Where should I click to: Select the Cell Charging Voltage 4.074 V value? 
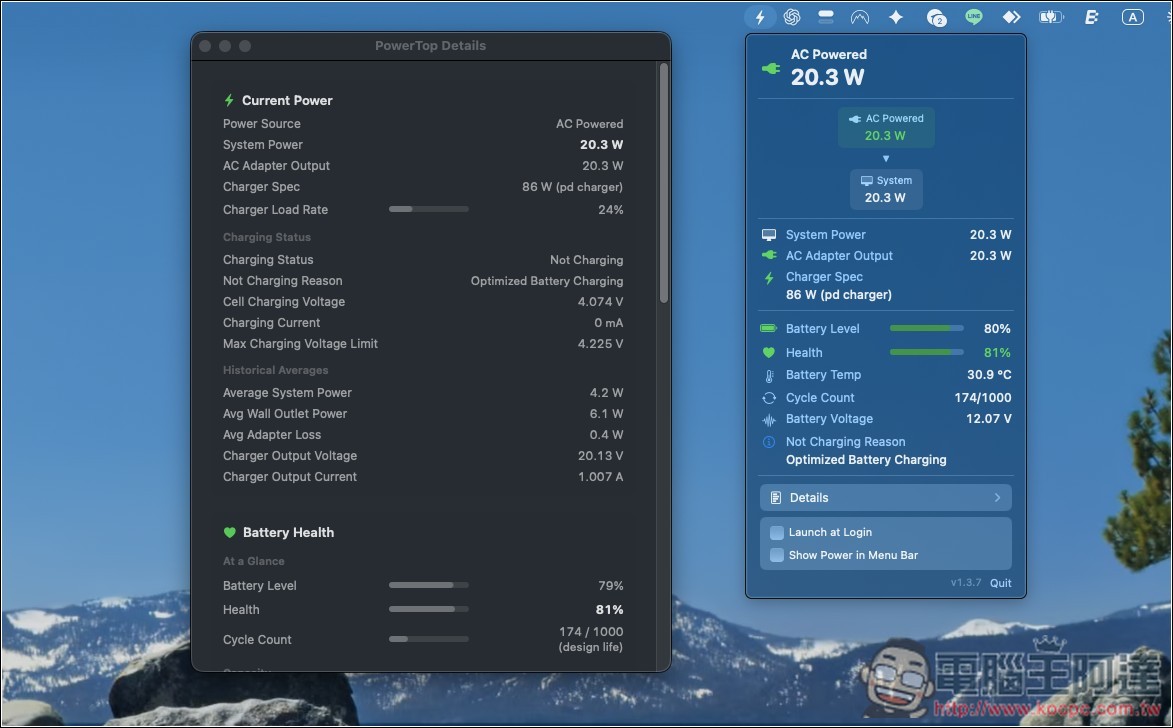click(600, 302)
